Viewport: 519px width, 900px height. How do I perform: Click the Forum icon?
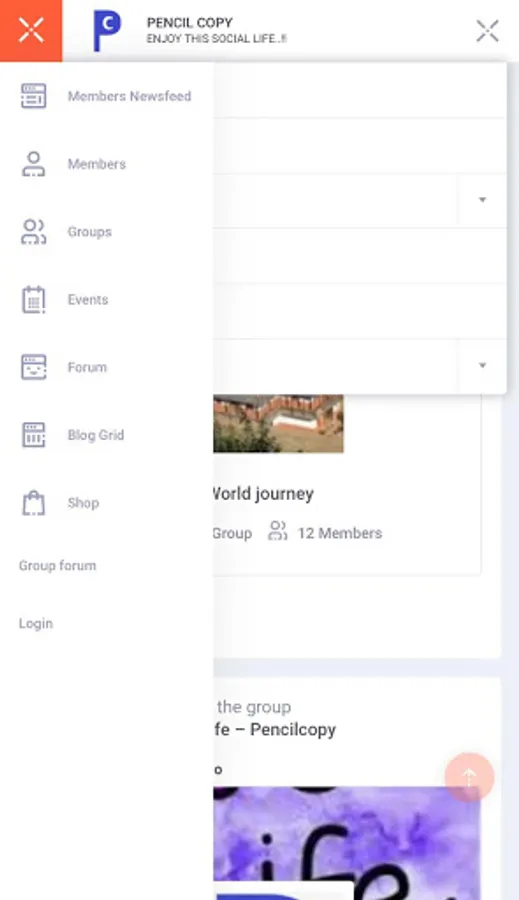coord(33,367)
